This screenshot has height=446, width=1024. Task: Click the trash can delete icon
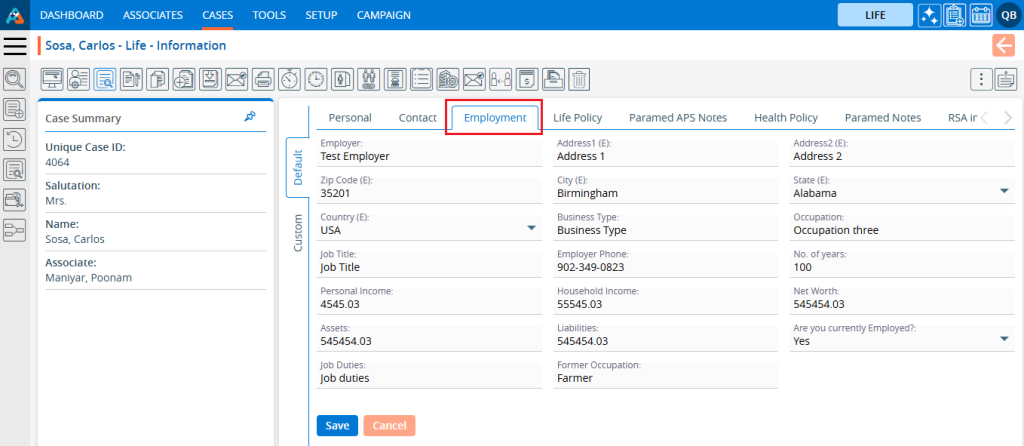click(580, 79)
